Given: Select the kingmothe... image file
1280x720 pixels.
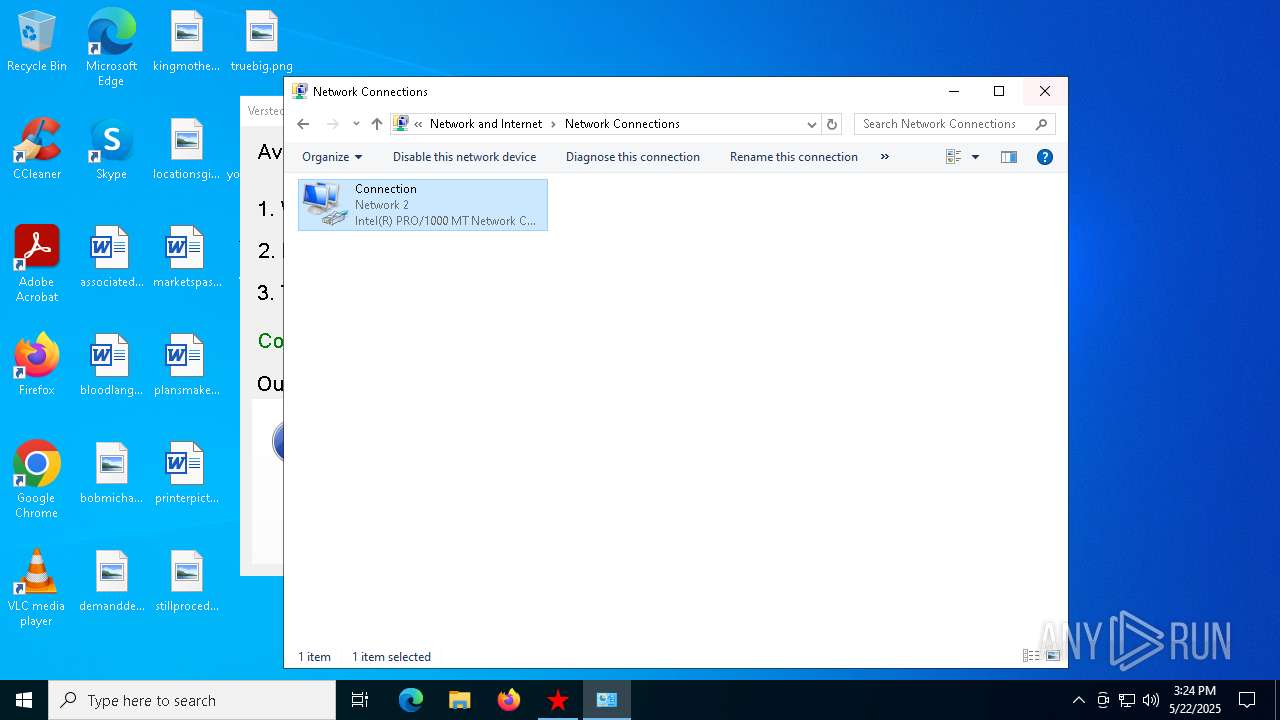Looking at the screenshot, I should coord(186,42).
